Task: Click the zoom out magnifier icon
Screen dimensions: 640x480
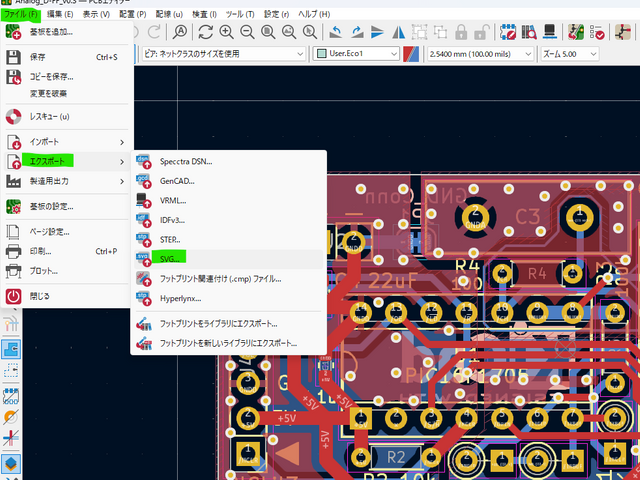Action: click(x=247, y=31)
